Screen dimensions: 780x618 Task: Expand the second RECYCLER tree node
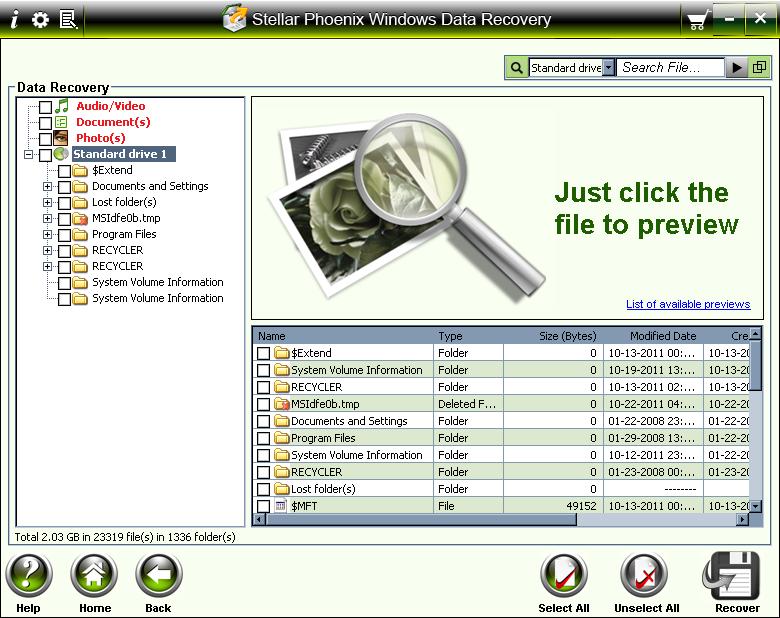47,266
